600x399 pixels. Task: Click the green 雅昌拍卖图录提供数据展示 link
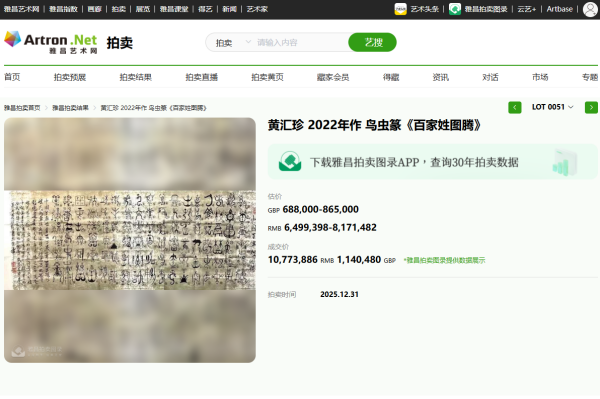click(x=444, y=261)
